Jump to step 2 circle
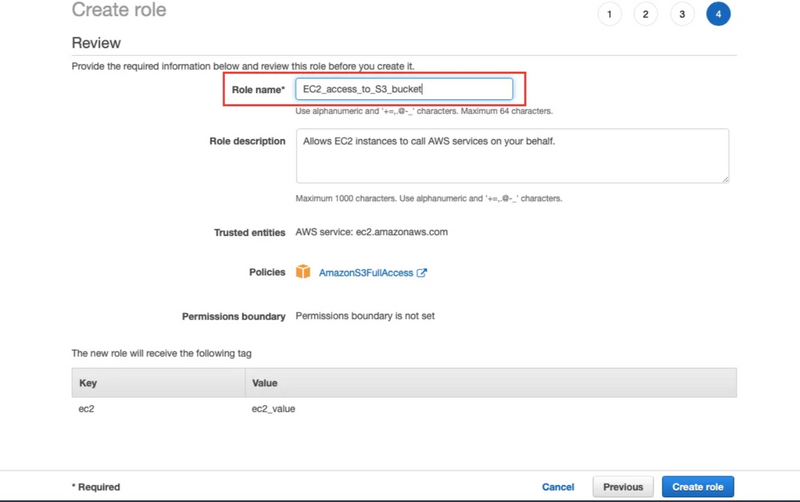 coord(645,14)
